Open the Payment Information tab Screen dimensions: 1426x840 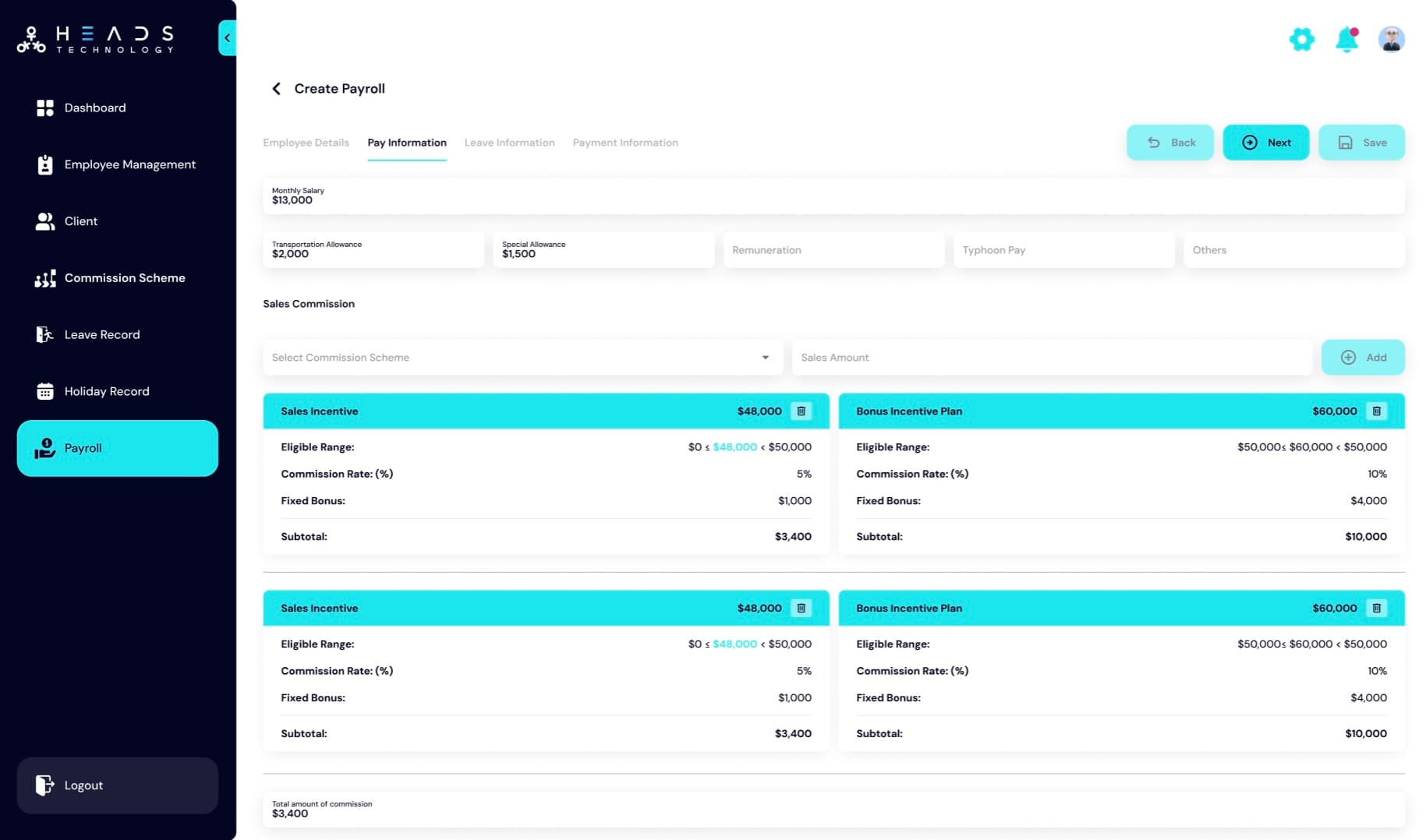click(625, 143)
